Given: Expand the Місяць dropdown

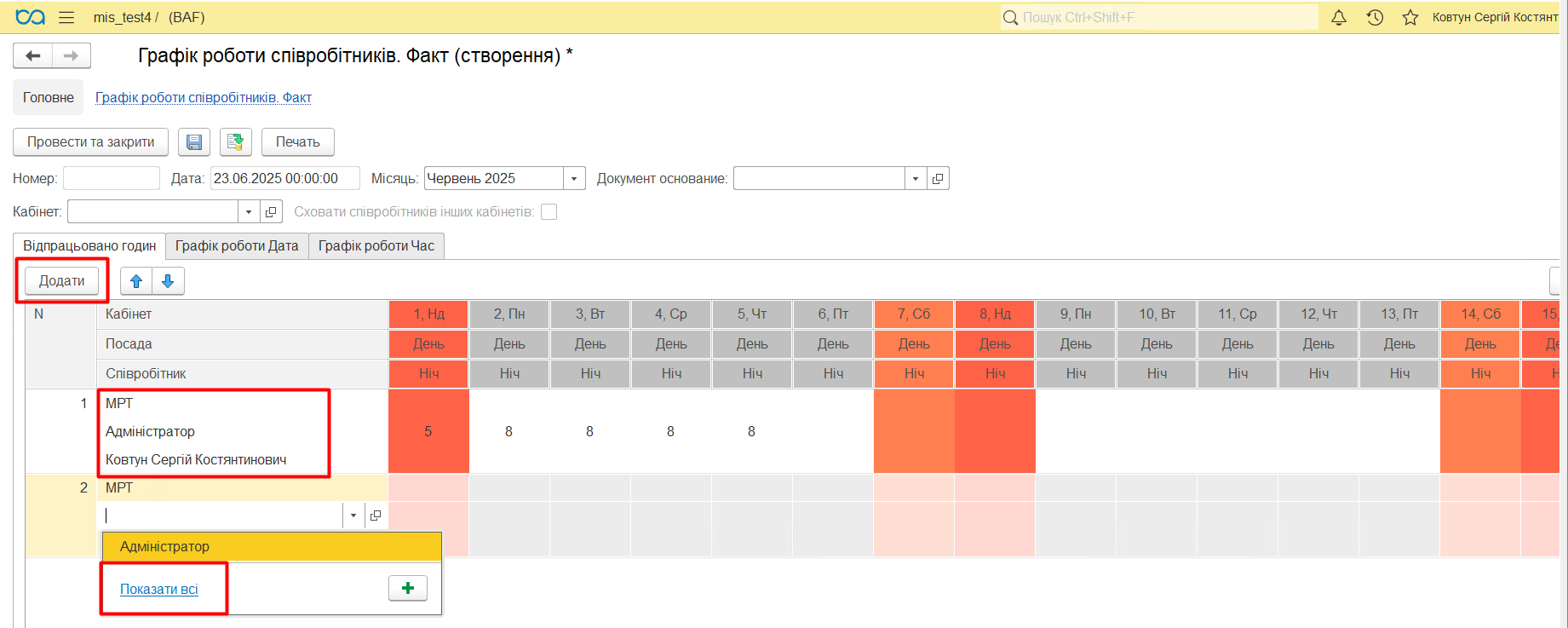Looking at the screenshot, I should (x=574, y=179).
